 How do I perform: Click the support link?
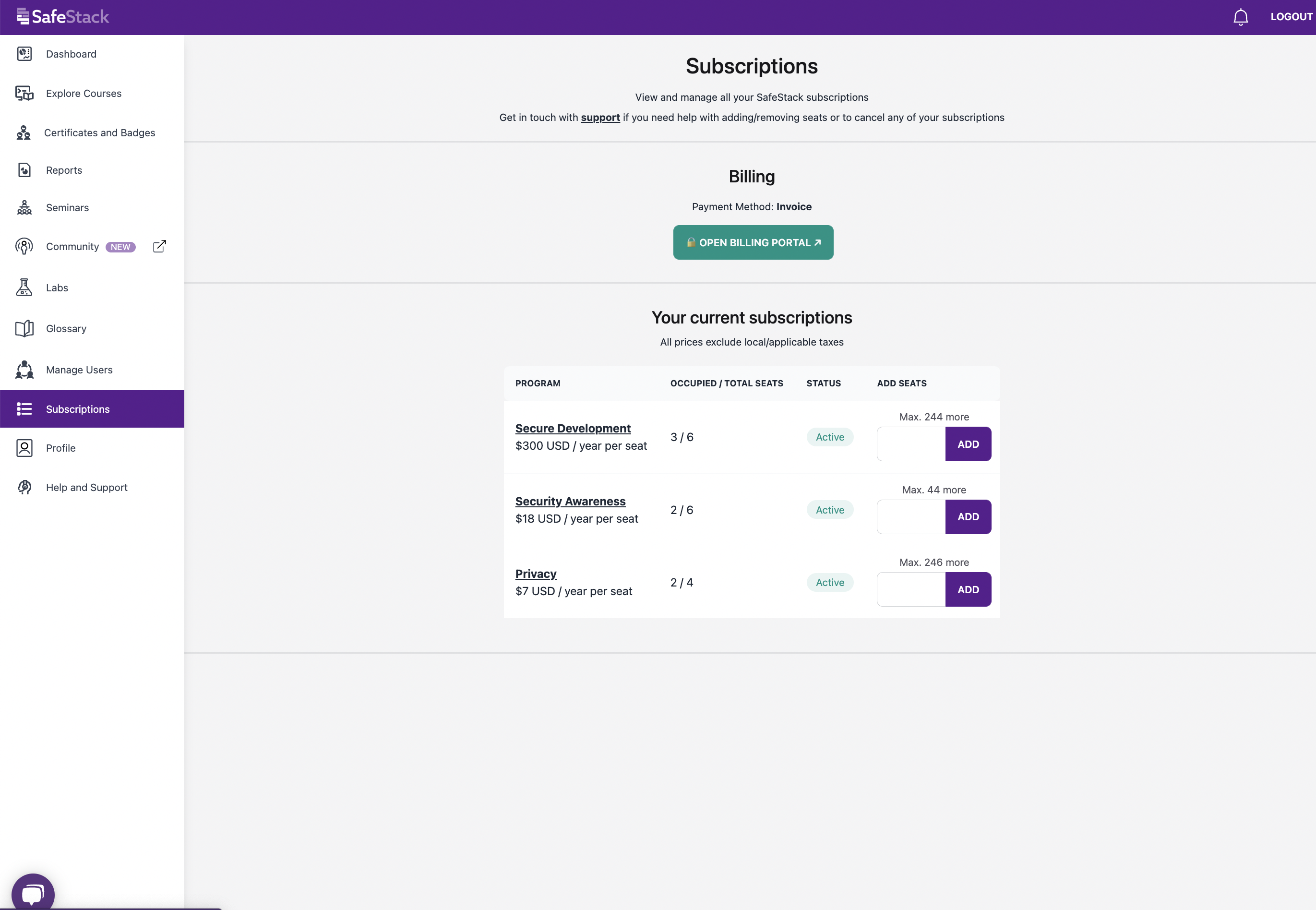[600, 118]
